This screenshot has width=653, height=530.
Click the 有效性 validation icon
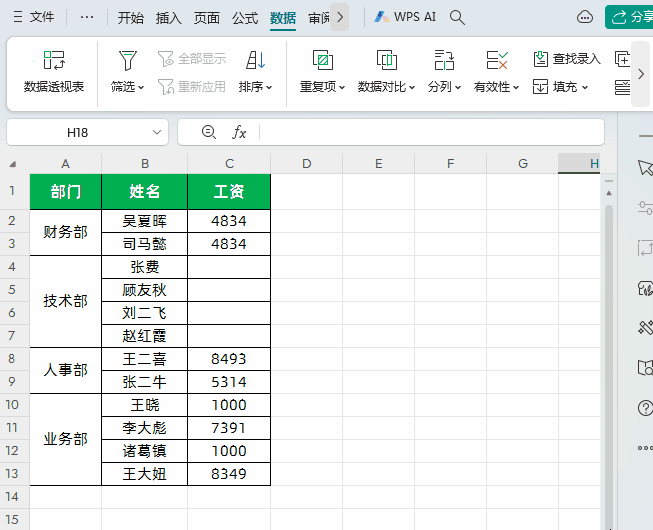(x=497, y=60)
